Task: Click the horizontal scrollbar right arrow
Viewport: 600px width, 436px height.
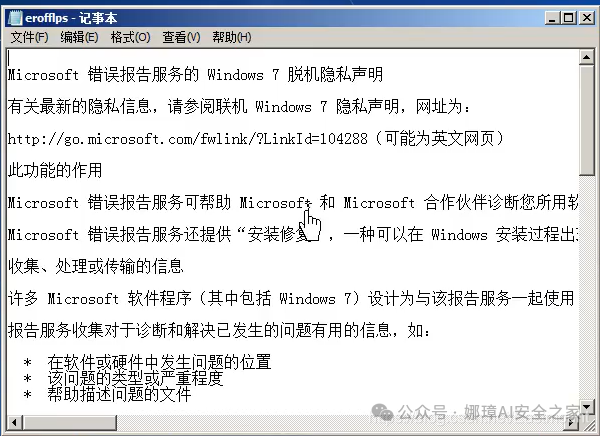Action: tap(572, 422)
